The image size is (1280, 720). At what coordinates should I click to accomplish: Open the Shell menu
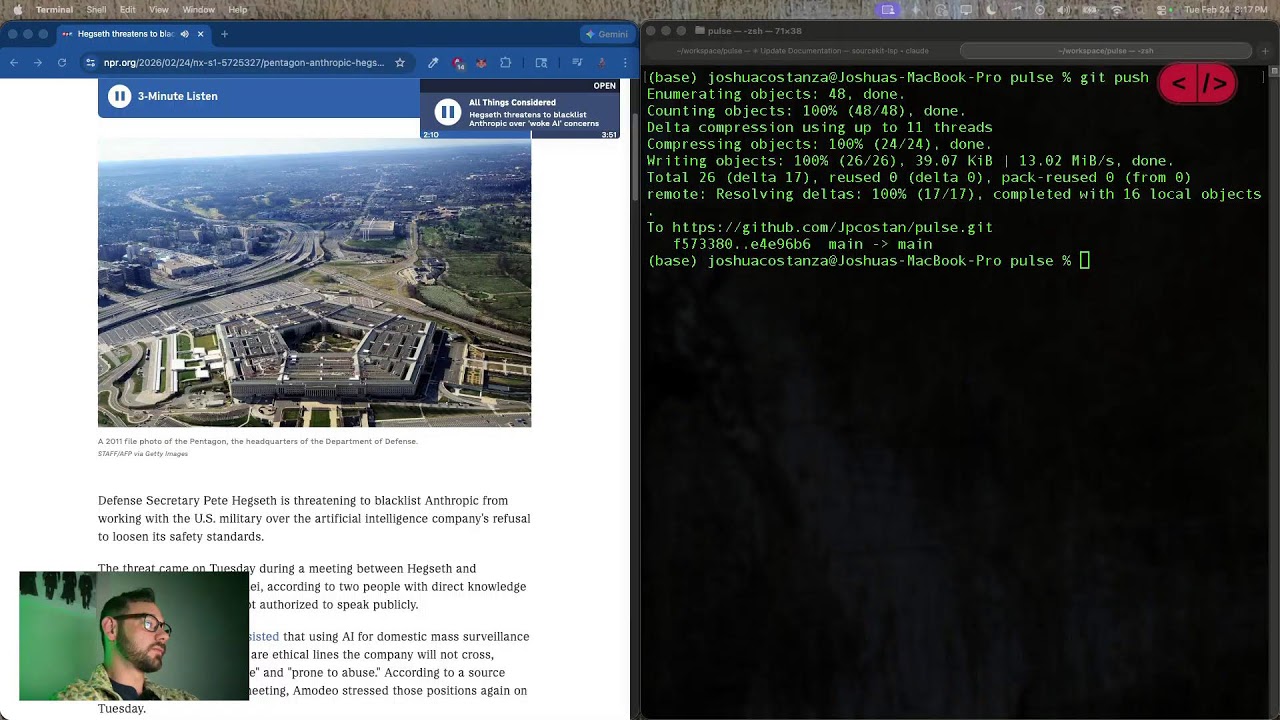[x=96, y=10]
